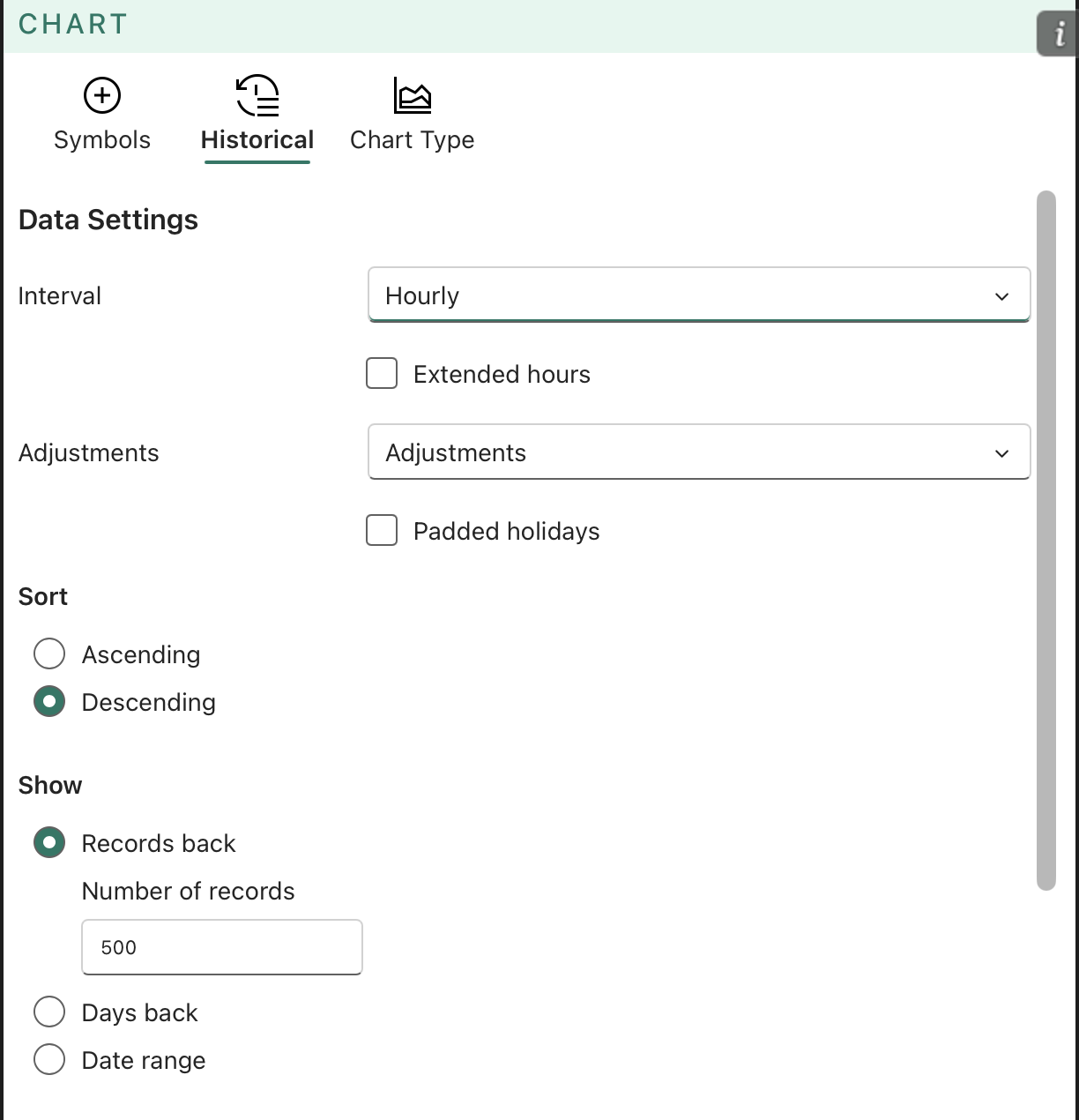The width and height of the screenshot is (1079, 1120).
Task: Click the Symbols plus-circle icon
Action: pyautogui.click(x=102, y=95)
